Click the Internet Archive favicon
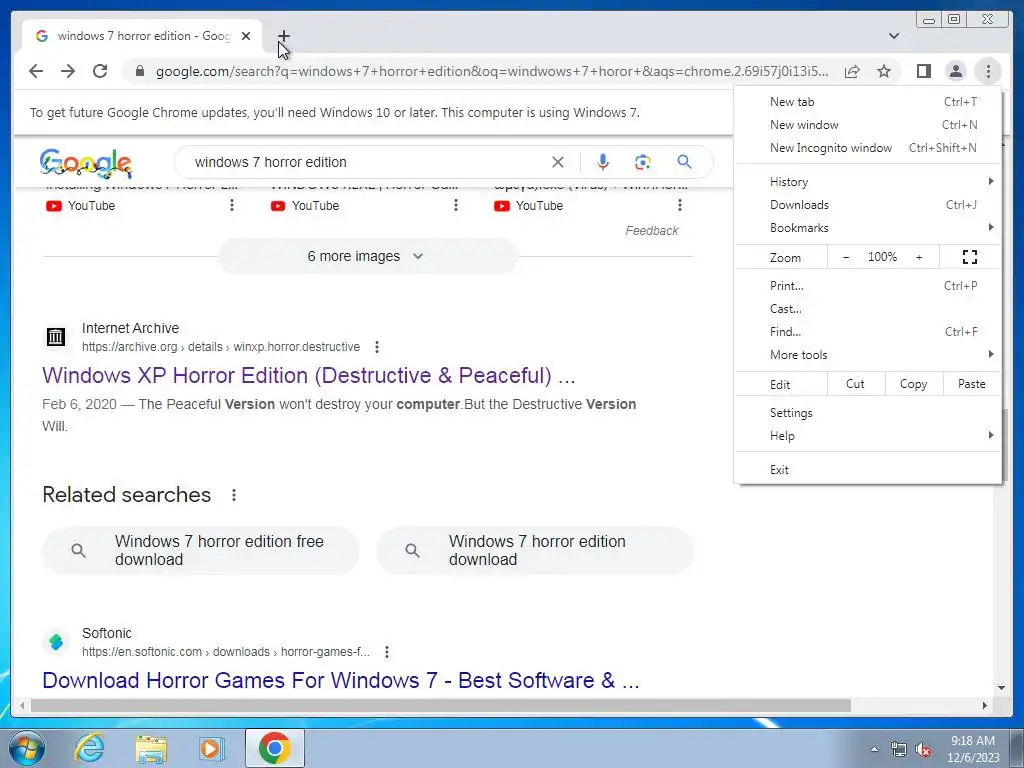This screenshot has height=768, width=1024. (56, 337)
